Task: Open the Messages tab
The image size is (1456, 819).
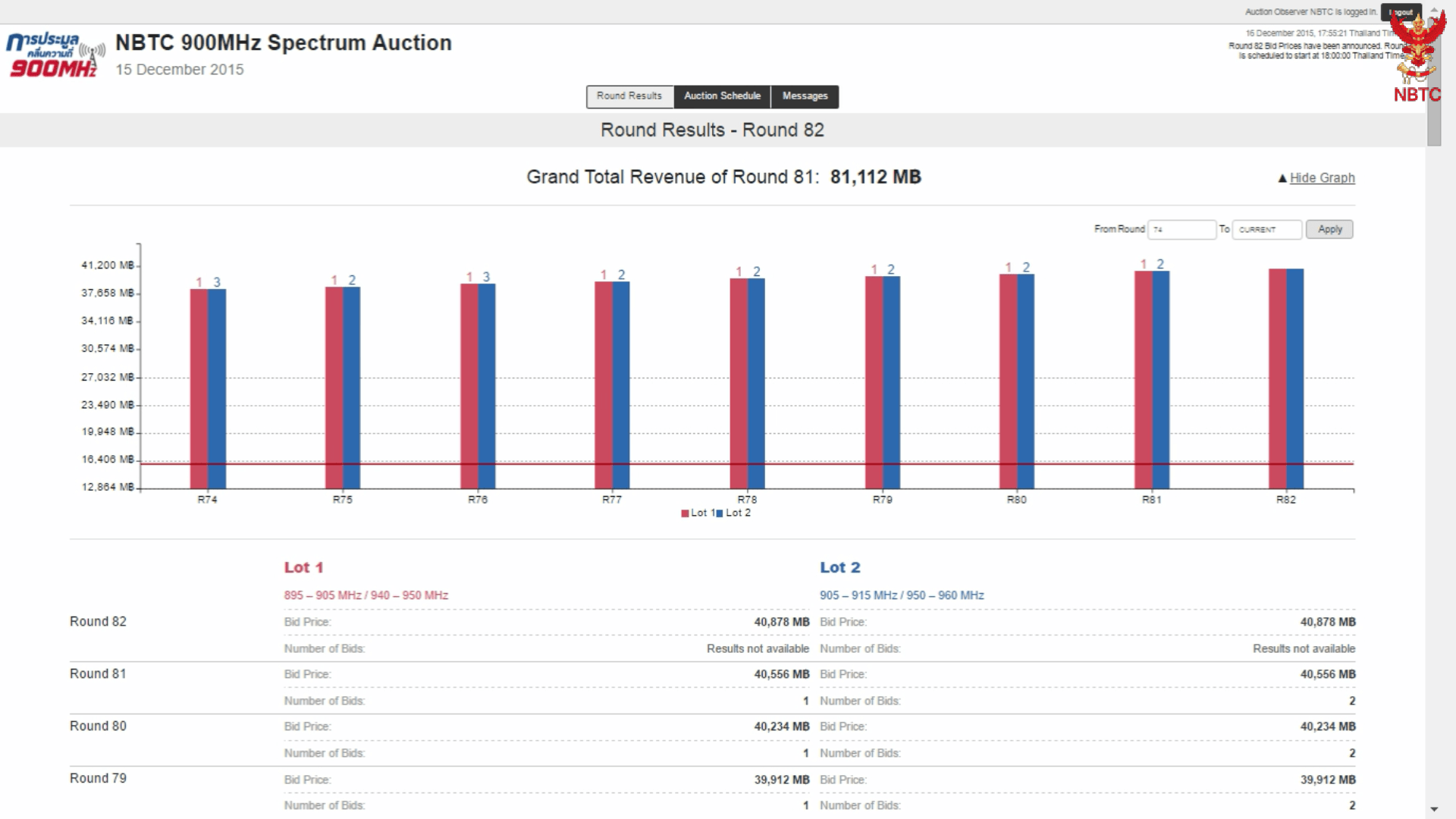Action: pos(805,96)
